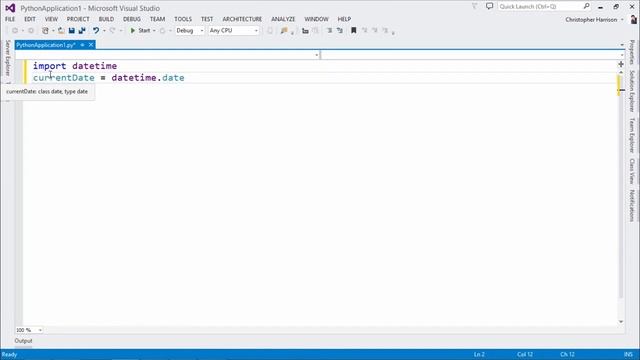Open the TEST menu
The height and width of the screenshot is (360, 640).
click(207, 19)
